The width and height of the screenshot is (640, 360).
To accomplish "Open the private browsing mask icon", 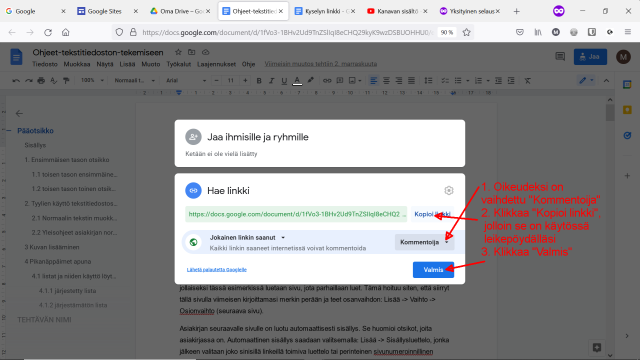I will 559,11.
